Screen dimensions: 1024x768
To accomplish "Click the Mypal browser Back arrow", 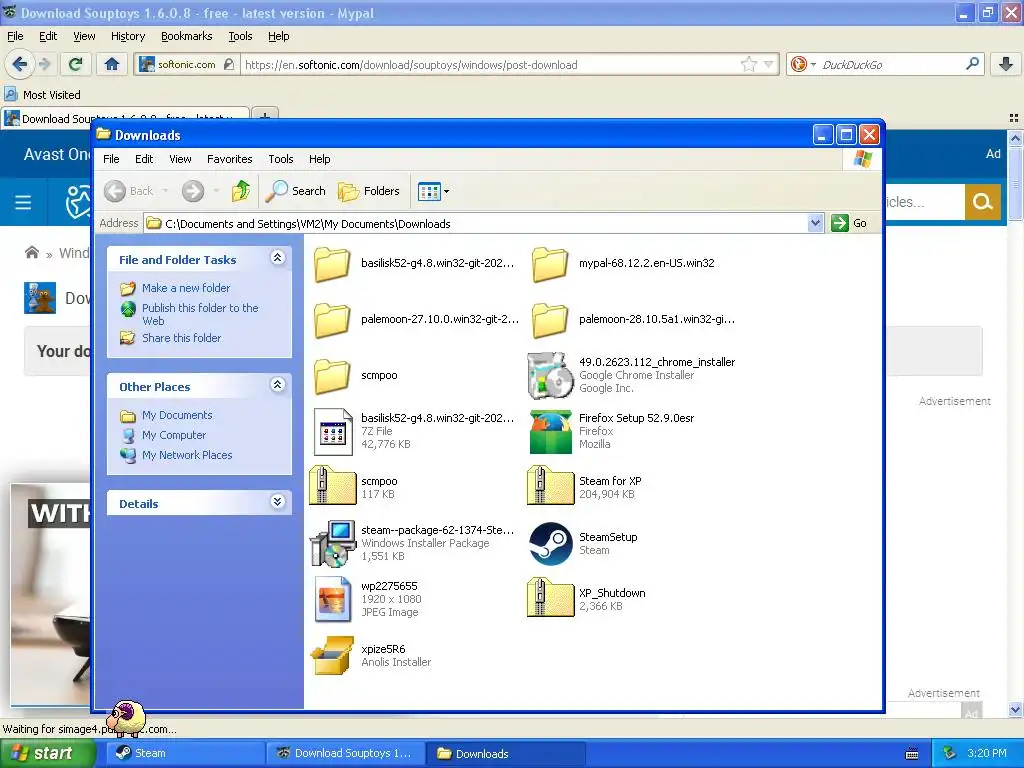I will coord(19,64).
